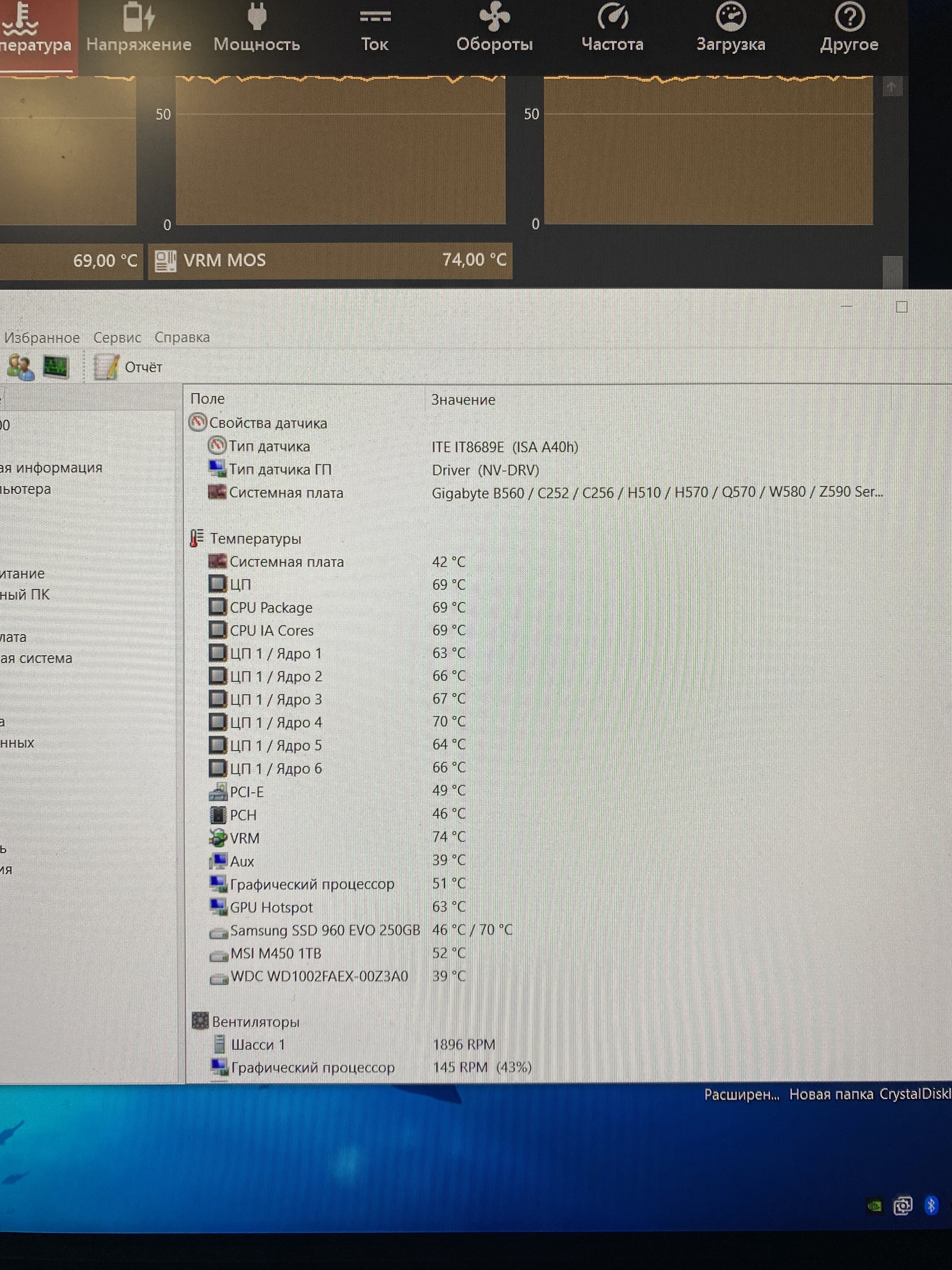Screen dimensions: 952x1270
Task: Maximize the AIDA64 window
Action: (902, 307)
